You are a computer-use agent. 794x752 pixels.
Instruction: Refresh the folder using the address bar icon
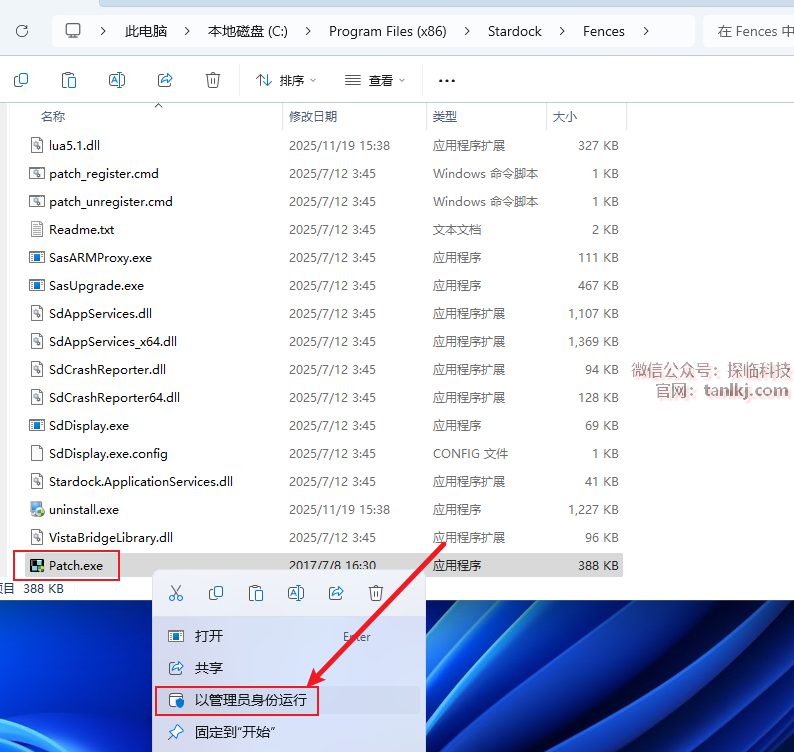click(x=22, y=31)
